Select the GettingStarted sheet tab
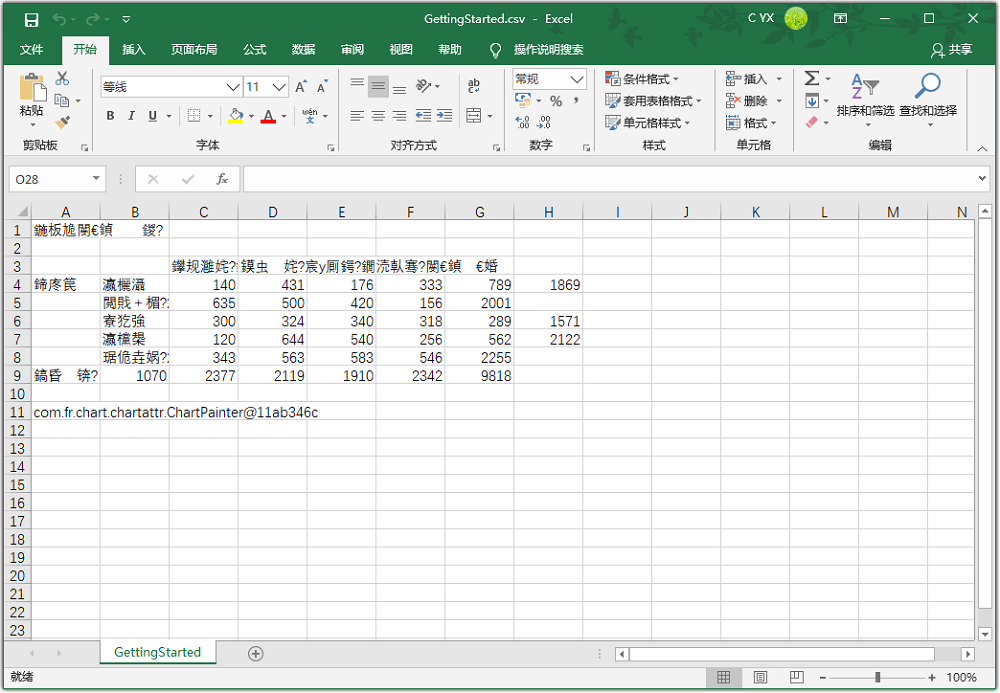 (158, 652)
